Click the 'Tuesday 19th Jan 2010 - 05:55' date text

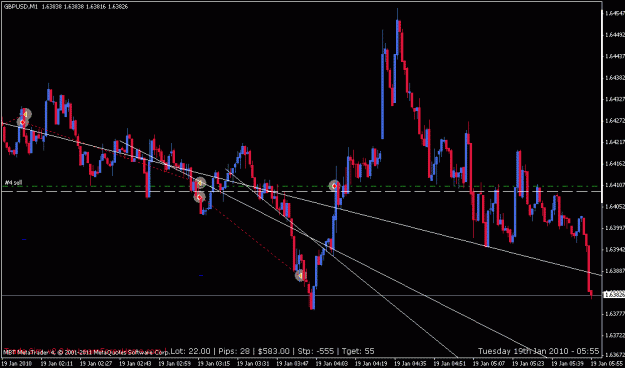tap(539, 351)
